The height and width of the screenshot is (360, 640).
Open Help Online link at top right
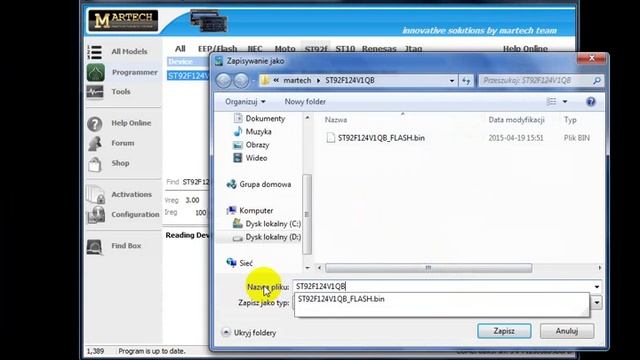pyautogui.click(x=525, y=49)
